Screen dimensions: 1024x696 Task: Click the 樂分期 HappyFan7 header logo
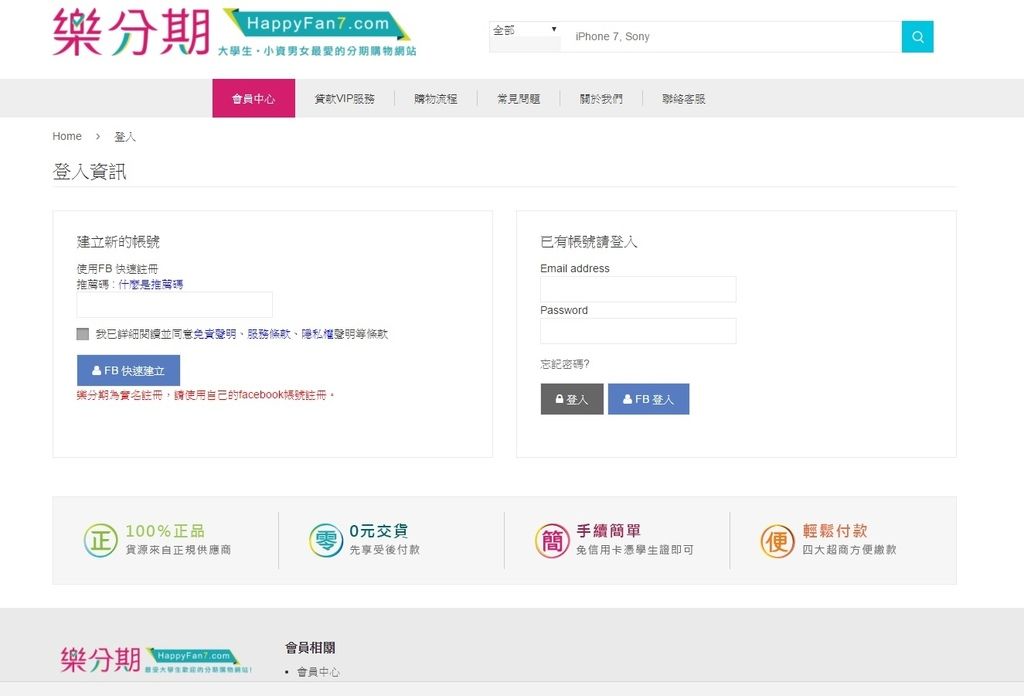(x=234, y=32)
